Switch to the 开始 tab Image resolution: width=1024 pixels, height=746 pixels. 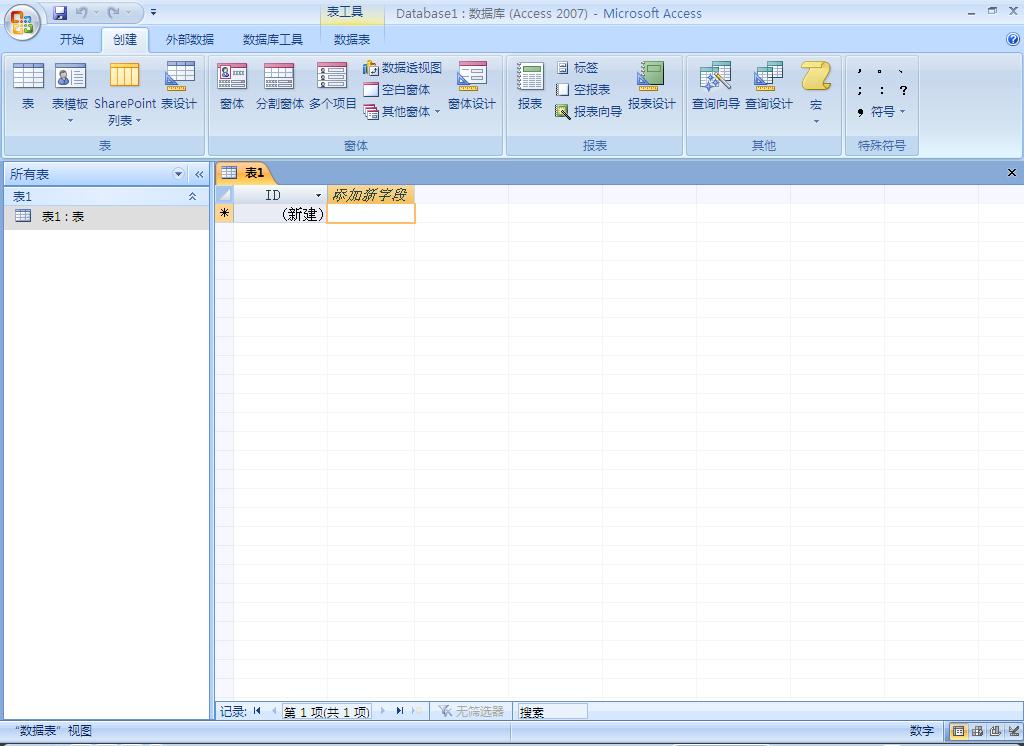coord(72,40)
